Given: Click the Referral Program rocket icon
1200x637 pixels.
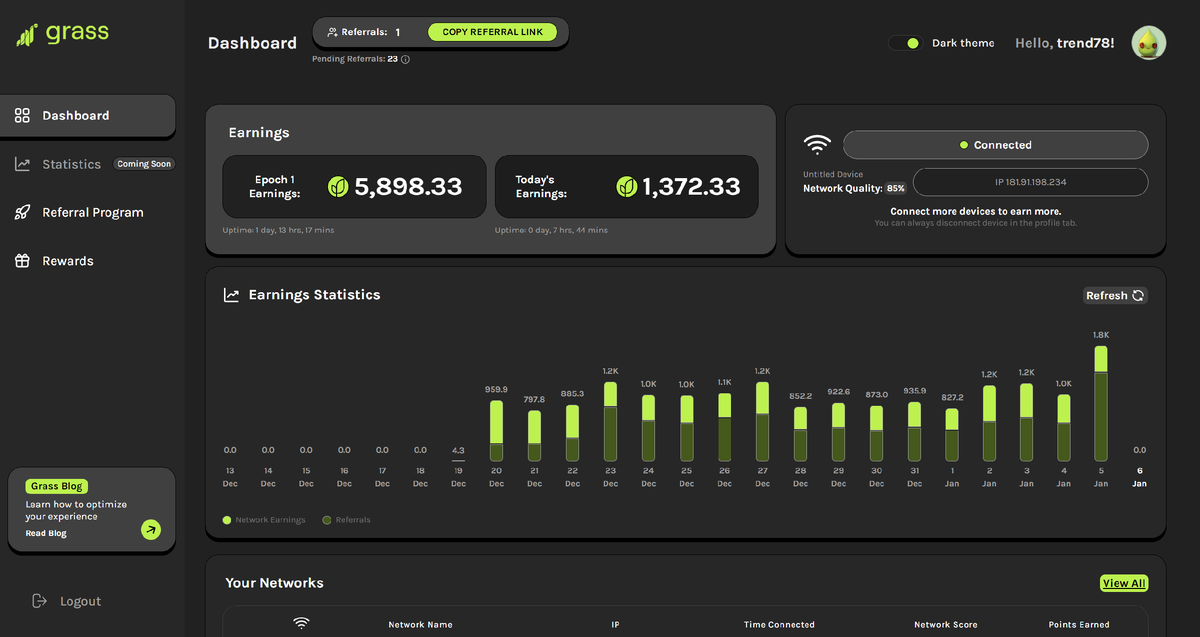Looking at the screenshot, I should [22, 212].
